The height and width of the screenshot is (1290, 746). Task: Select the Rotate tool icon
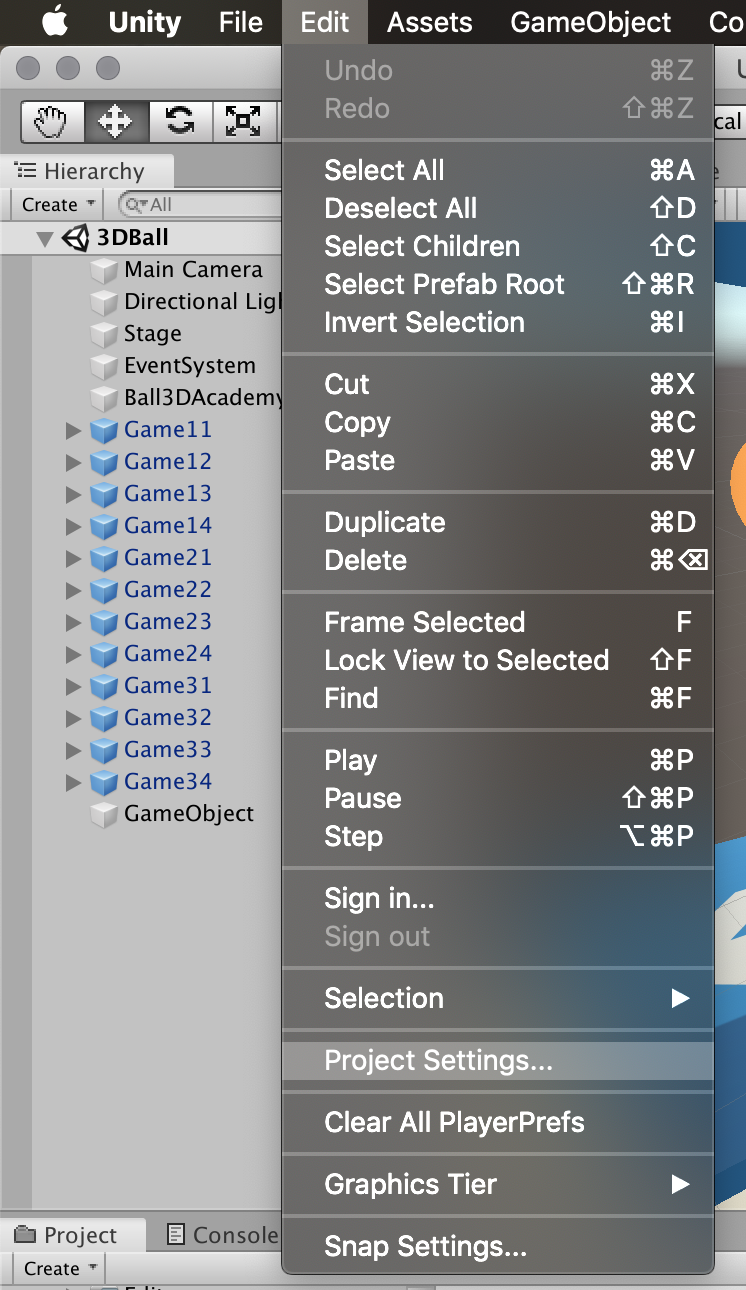click(179, 122)
